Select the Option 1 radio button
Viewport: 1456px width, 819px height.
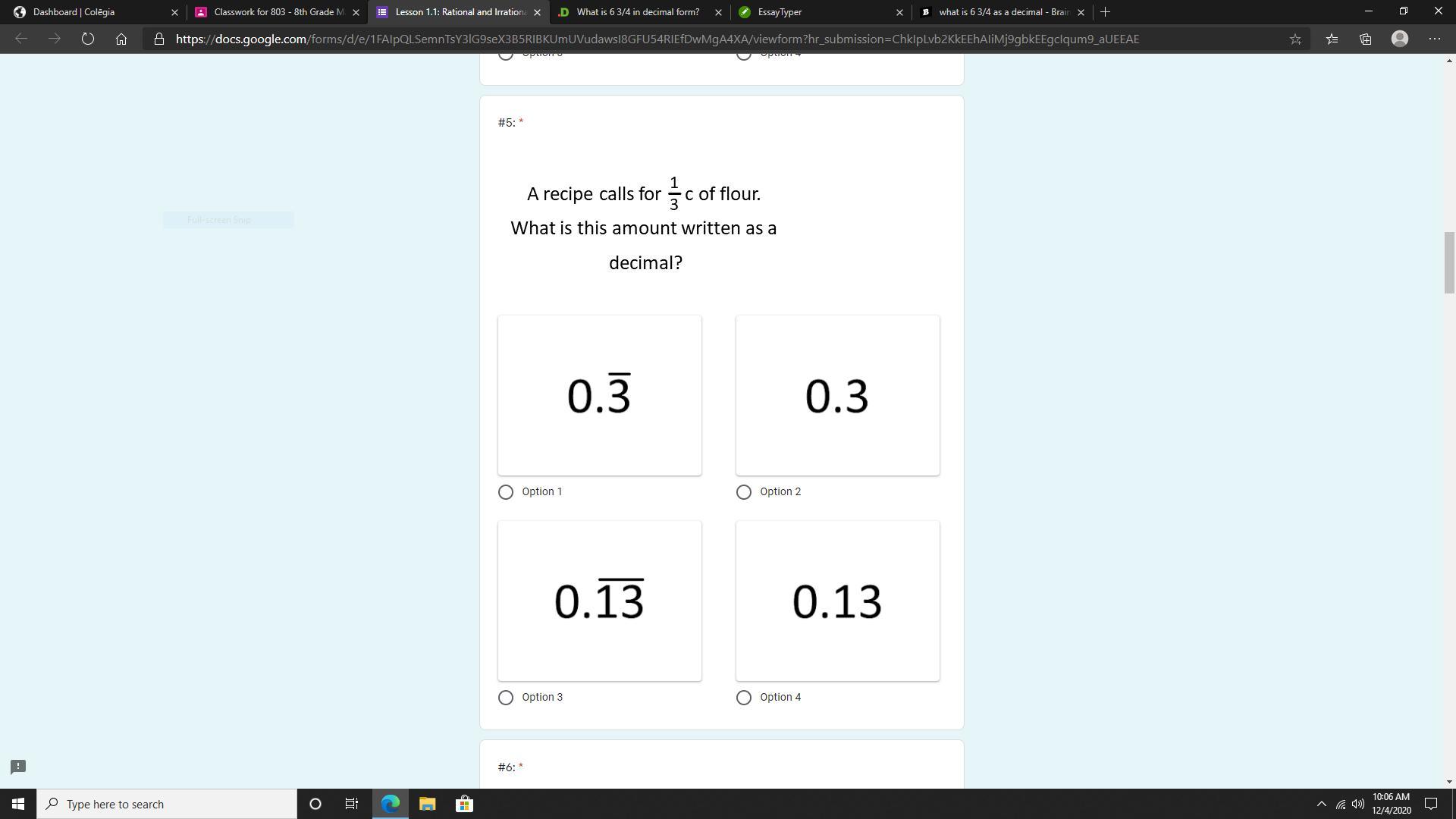pyautogui.click(x=506, y=492)
